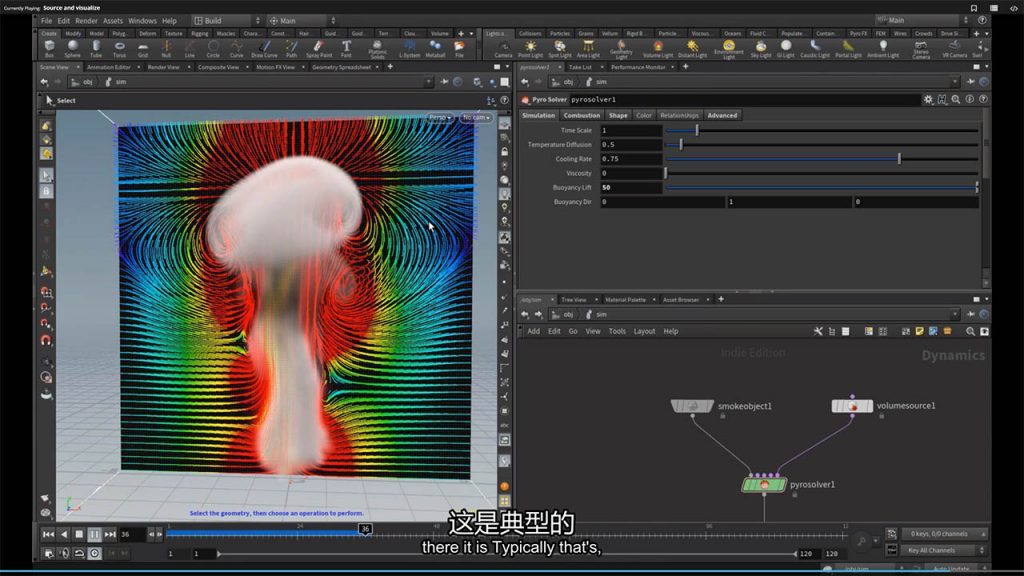Click the network editor search magnifier icon
Viewport: 1024px width, 576px height.
pos(970,331)
